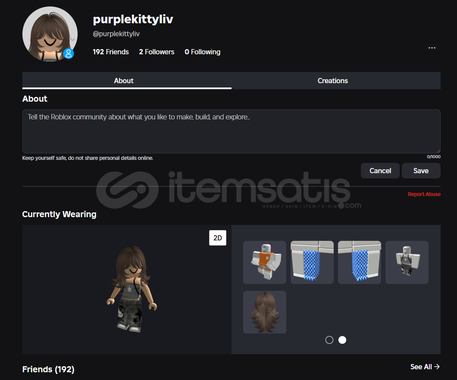This screenshot has height=380, width=457.
Task: Toggle the 2D avatar view button
Action: [x=218, y=238]
